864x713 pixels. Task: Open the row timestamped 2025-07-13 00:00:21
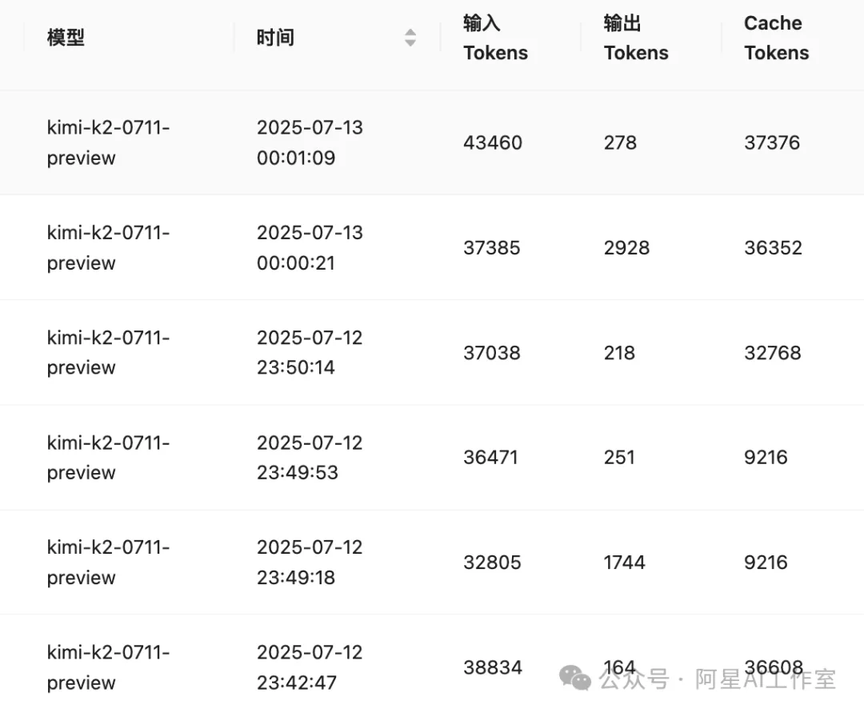click(x=432, y=247)
